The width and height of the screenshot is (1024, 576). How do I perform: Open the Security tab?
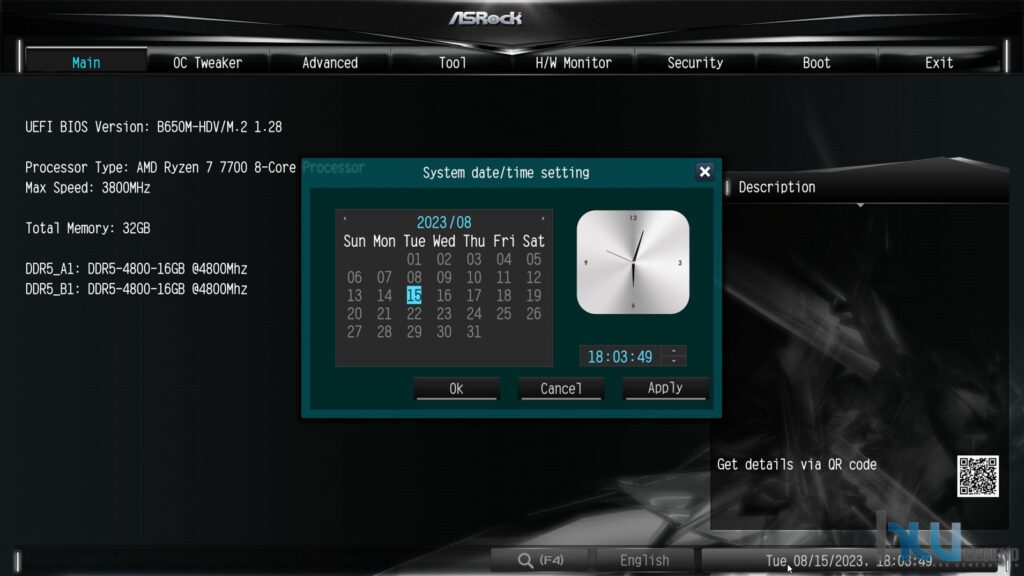click(x=695, y=63)
